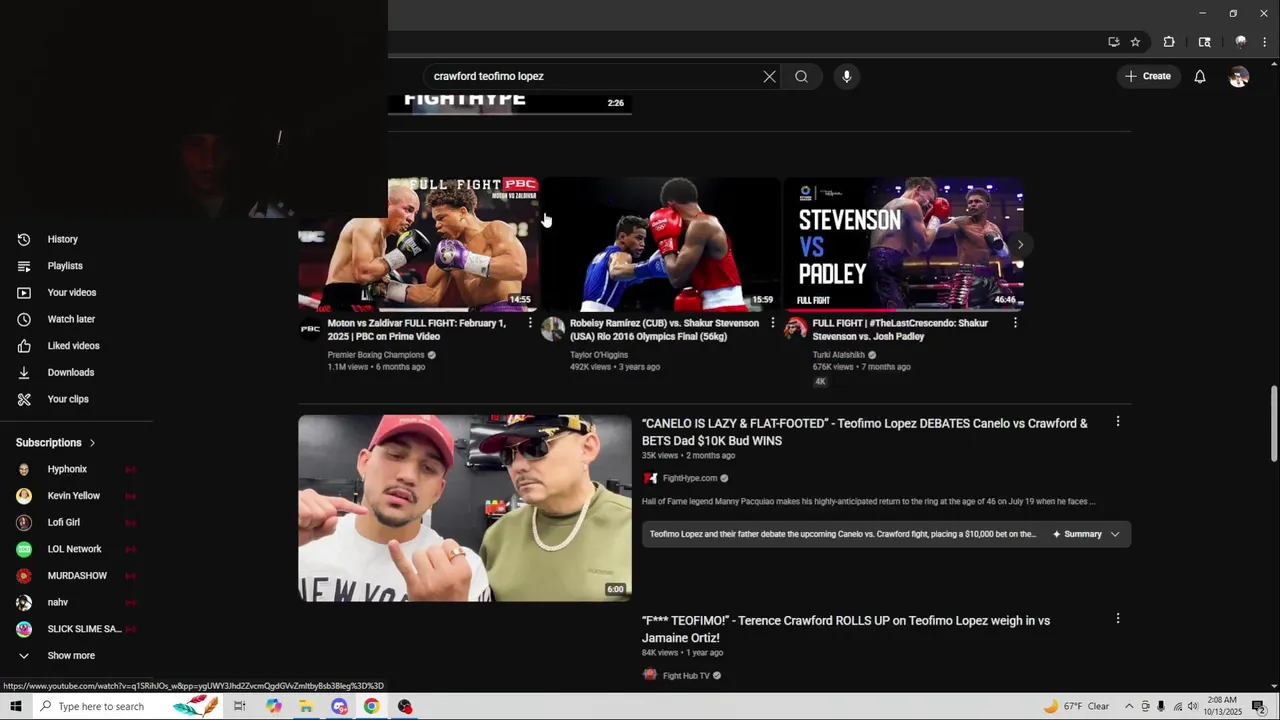Open Chrome extensions puzzle icon
This screenshot has height=720, width=1280.
tap(1169, 42)
